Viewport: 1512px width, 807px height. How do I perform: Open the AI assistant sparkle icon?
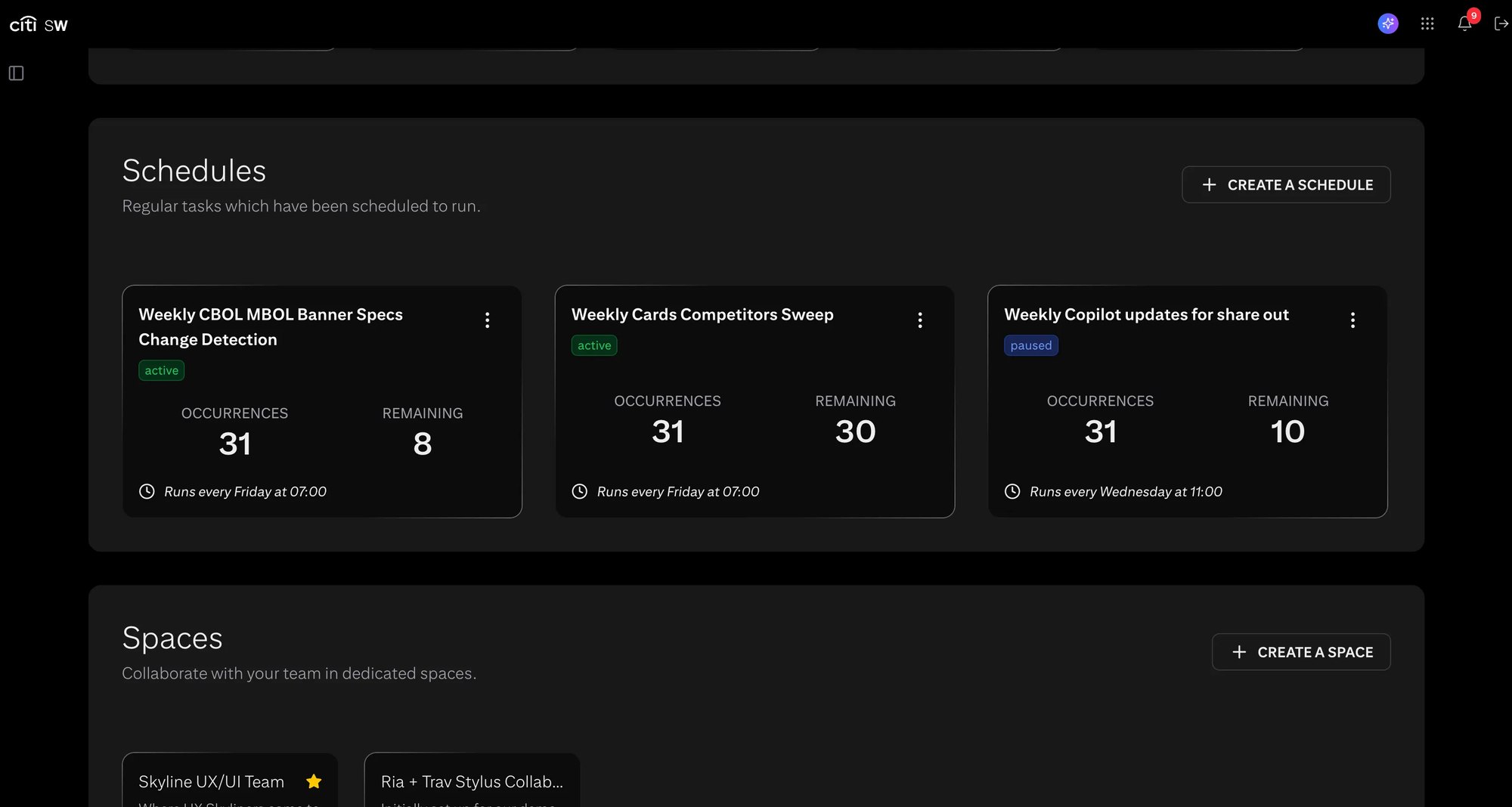[x=1388, y=24]
